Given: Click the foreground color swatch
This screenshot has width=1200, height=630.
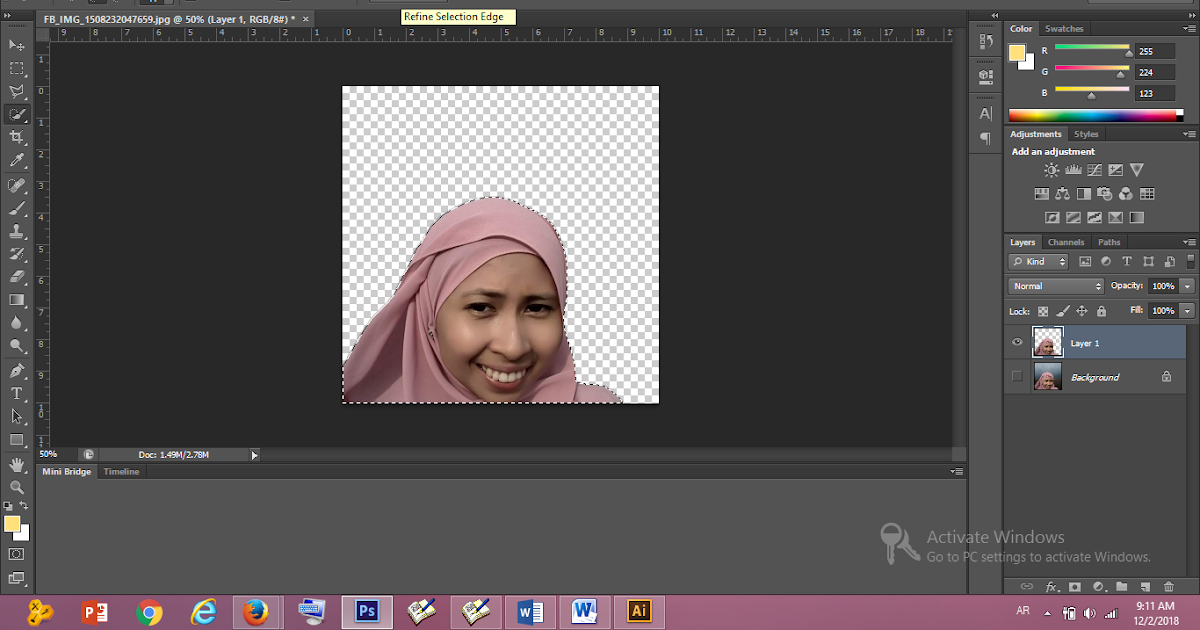Looking at the screenshot, I should point(12,524).
